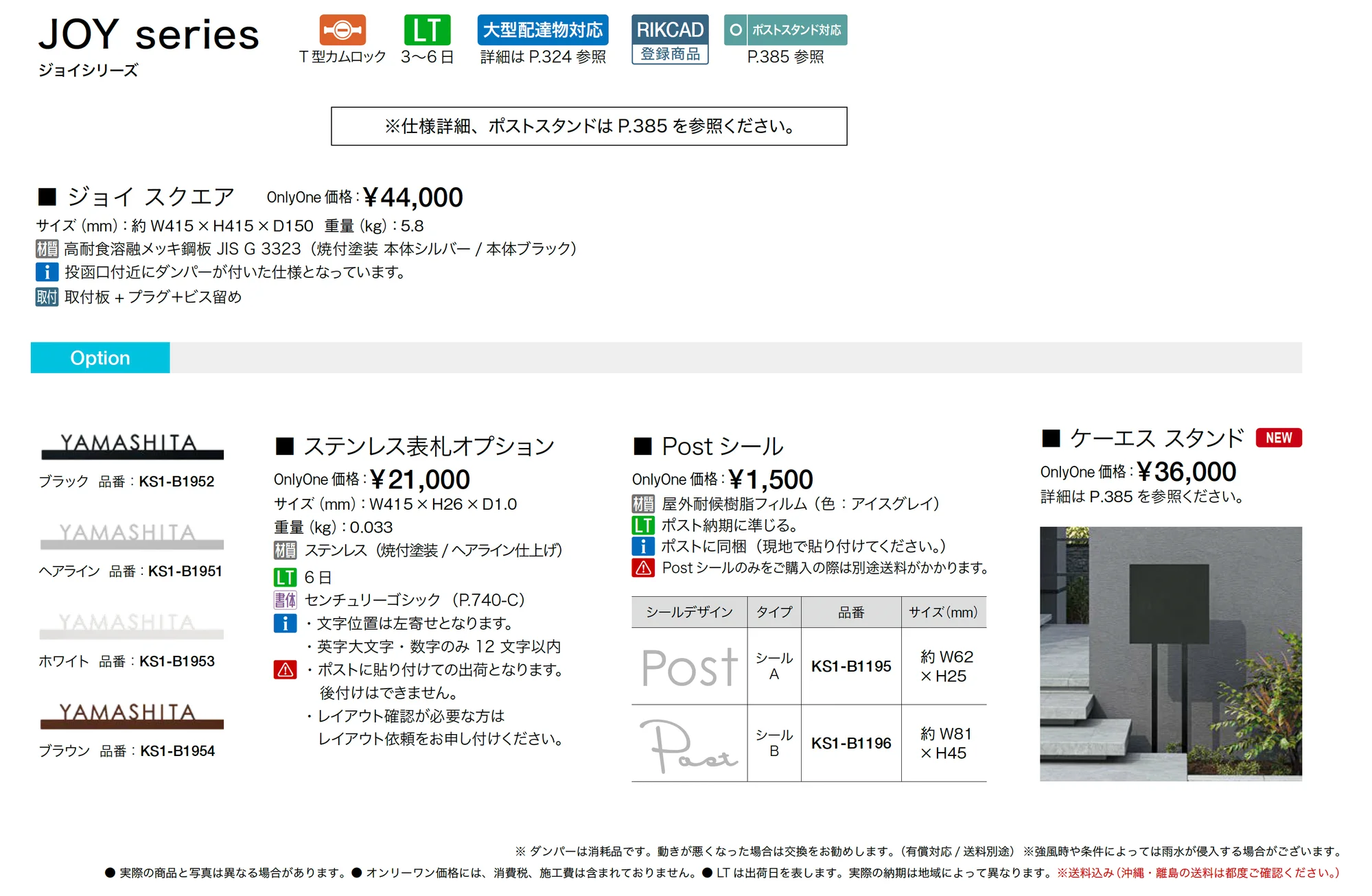
Task: Click part number KS1-B1951
Action: [185, 571]
